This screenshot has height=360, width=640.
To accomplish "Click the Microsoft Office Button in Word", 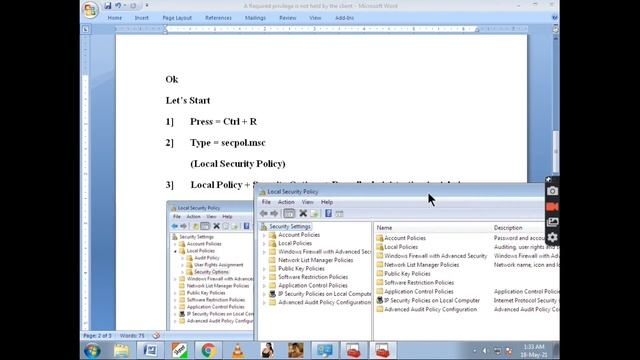I will [x=90, y=9].
